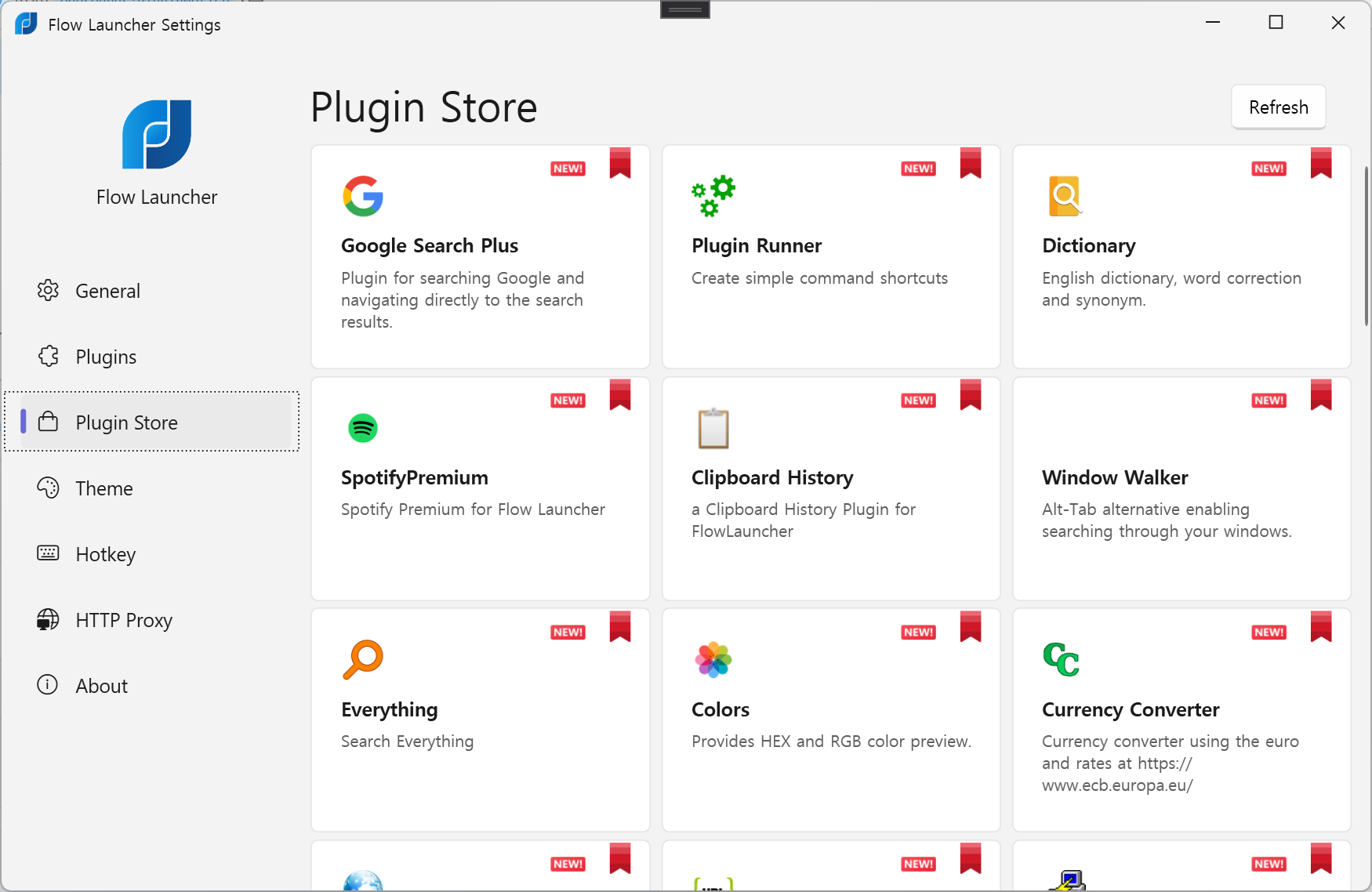1372x892 pixels.
Task: Minimize the Flow Launcher Settings window
Action: click(x=1213, y=23)
